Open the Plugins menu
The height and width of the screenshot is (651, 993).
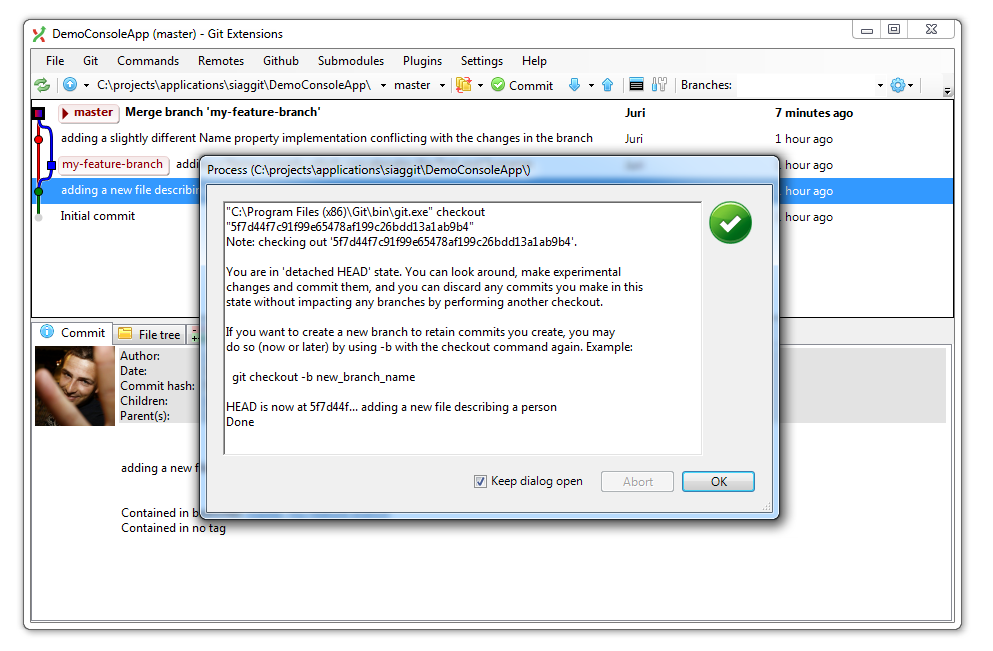[422, 61]
